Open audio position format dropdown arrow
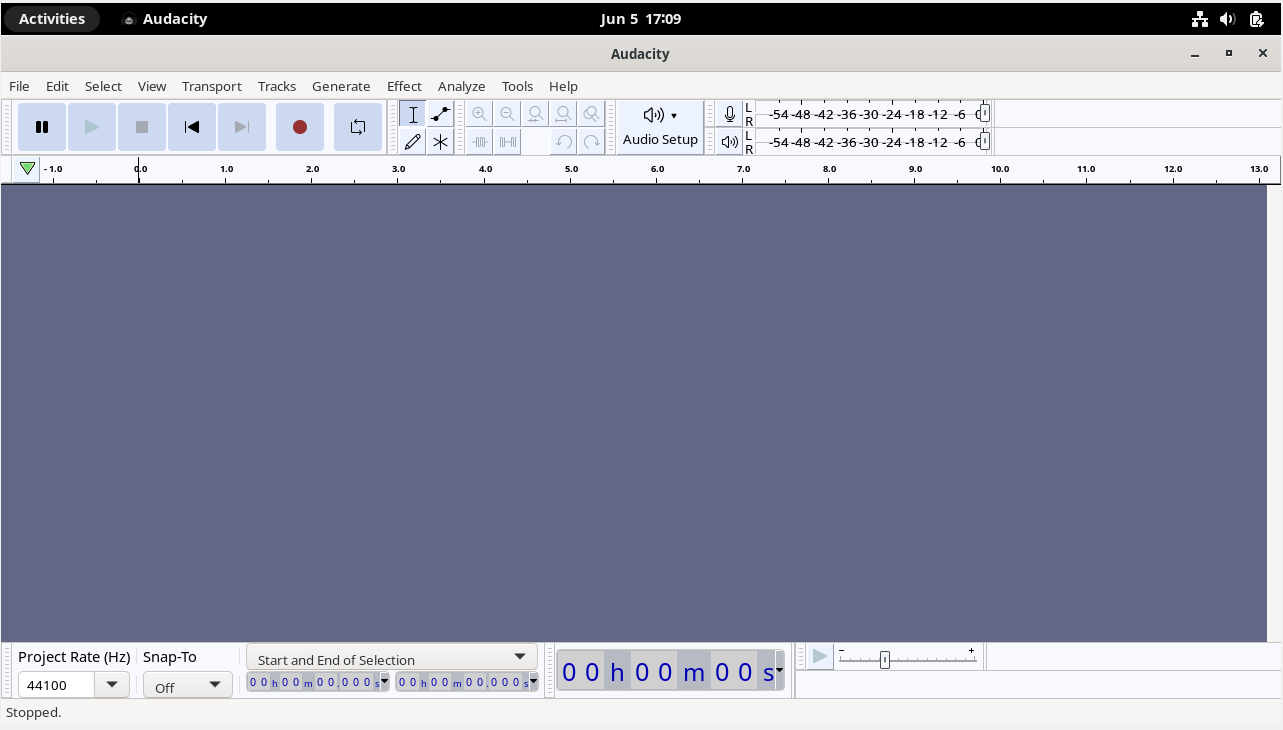 click(780, 671)
